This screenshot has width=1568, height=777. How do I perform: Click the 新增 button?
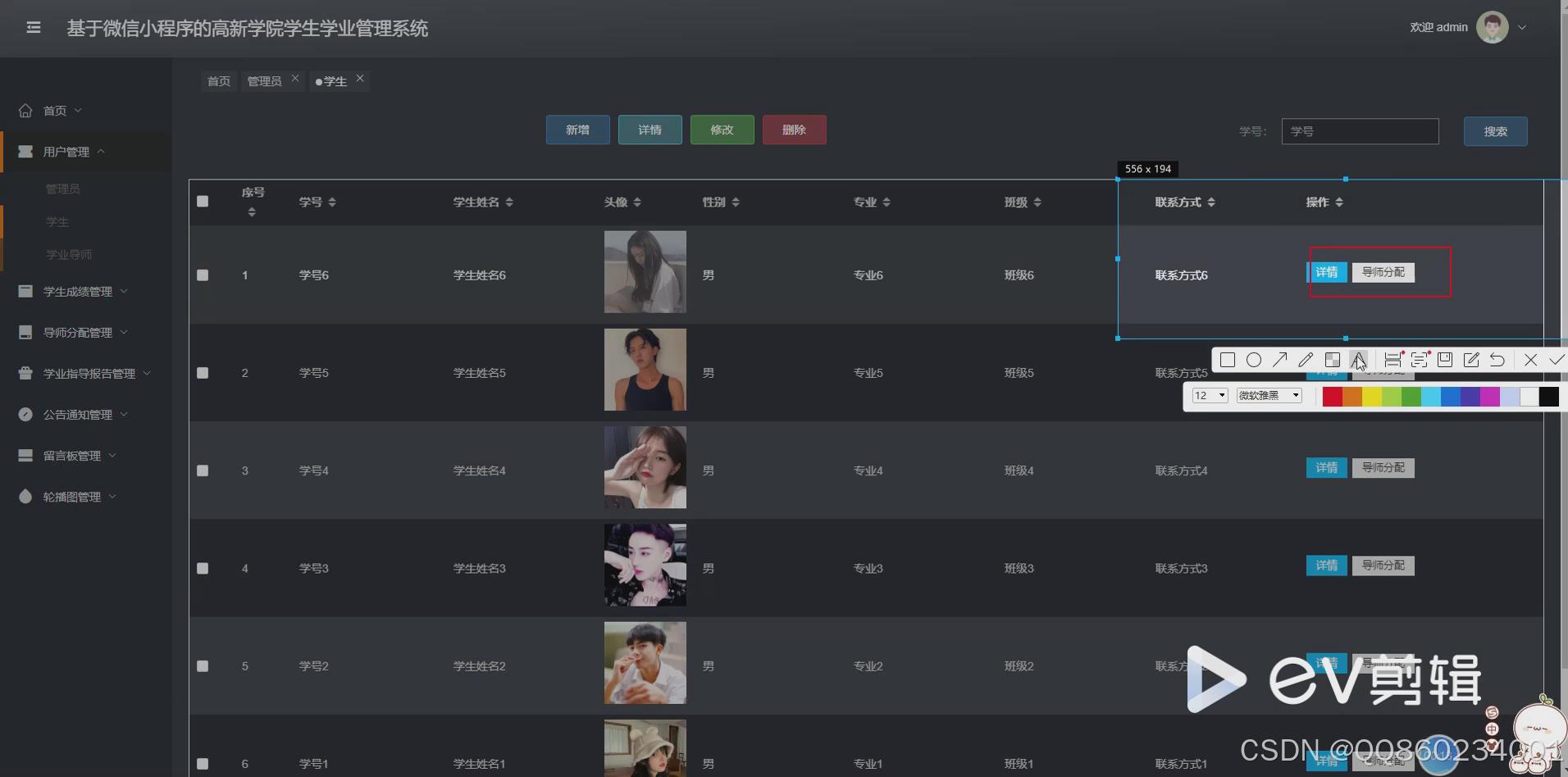(578, 129)
